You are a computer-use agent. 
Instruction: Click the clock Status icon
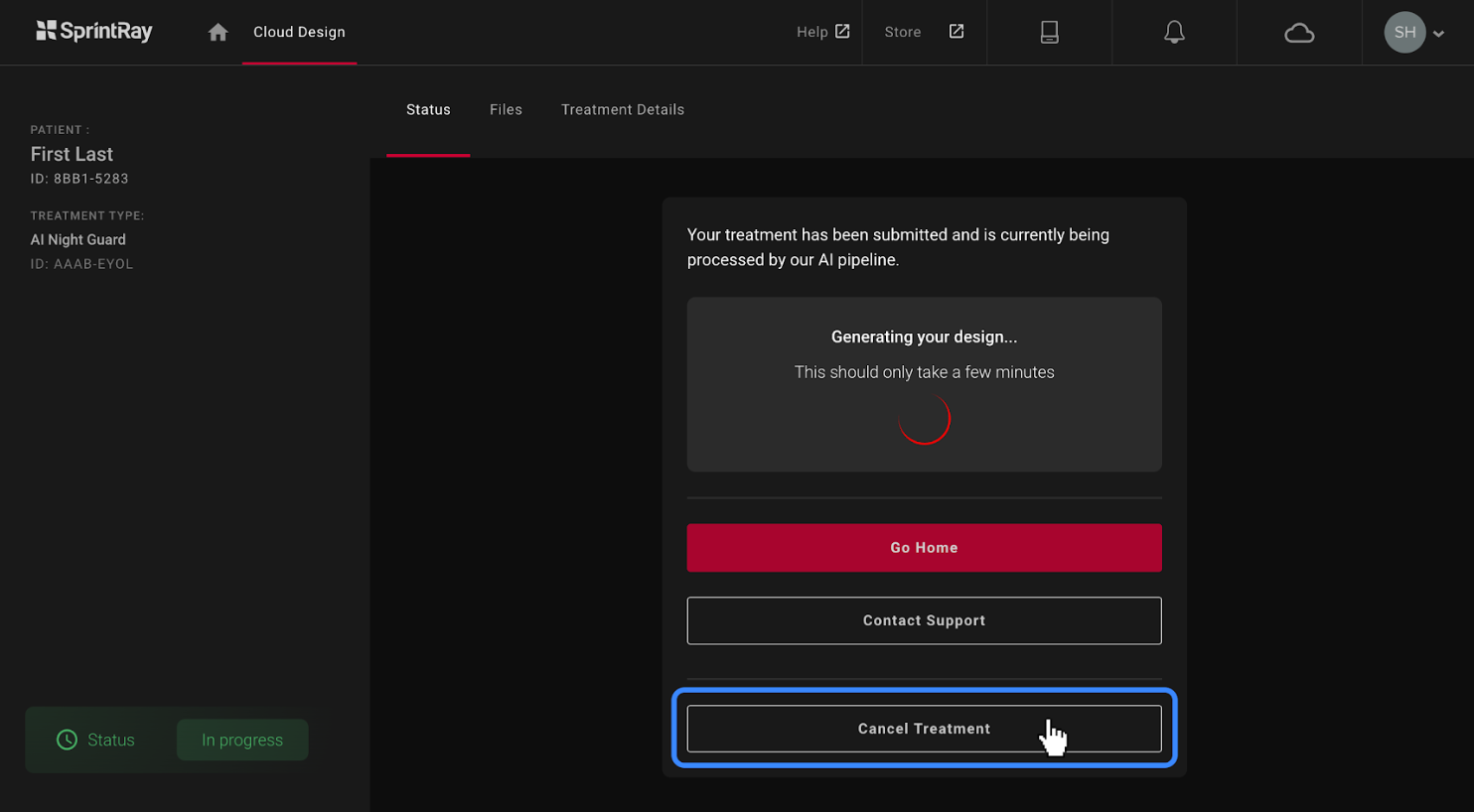67,740
